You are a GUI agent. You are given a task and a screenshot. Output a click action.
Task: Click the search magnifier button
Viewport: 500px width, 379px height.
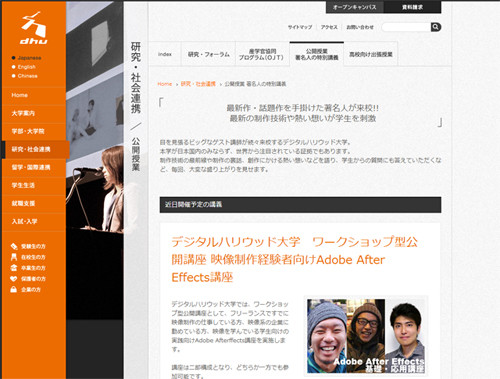point(436,27)
